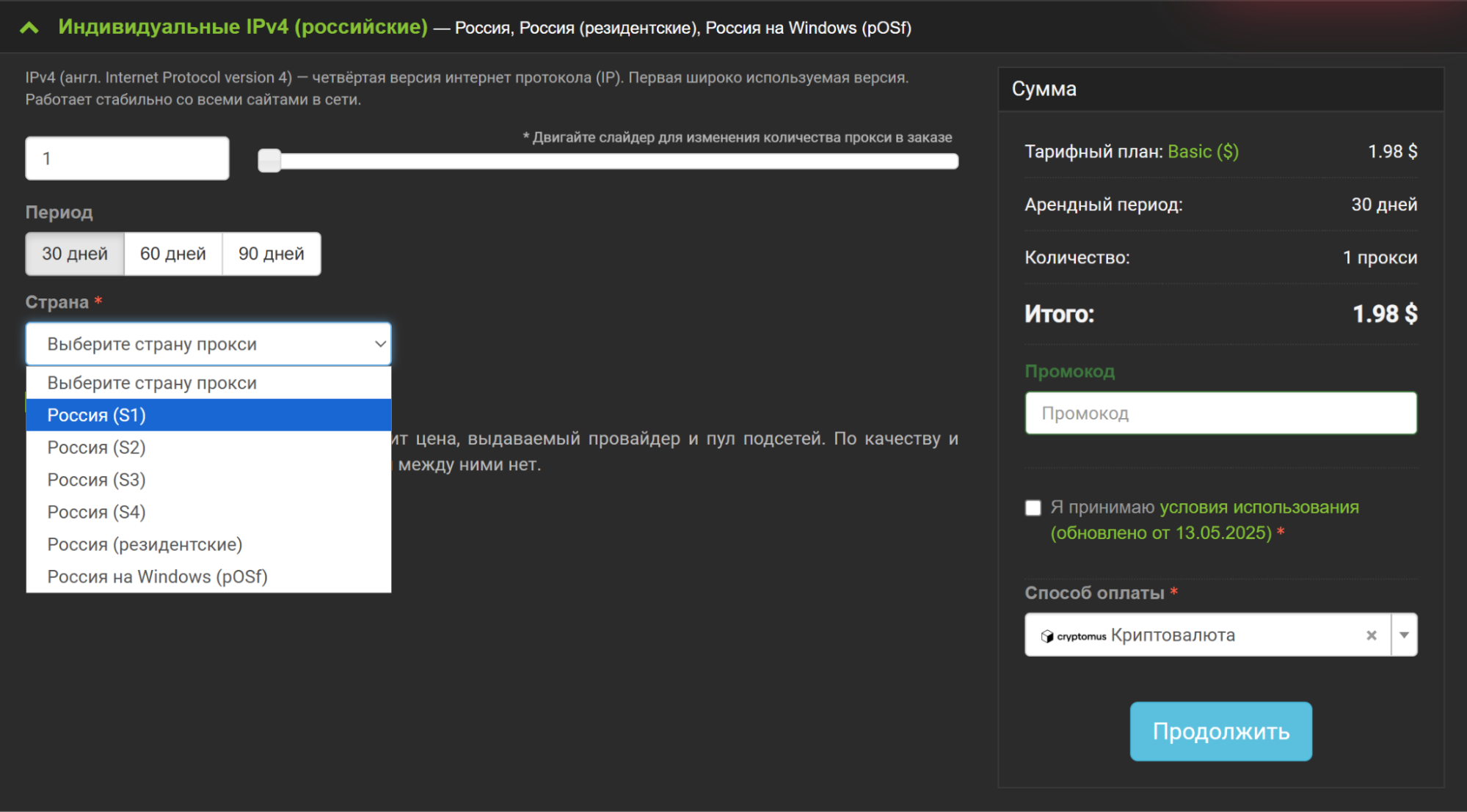This screenshot has width=1467, height=812.
Task: Pick Россия (S4) in country list
Action: click(97, 512)
